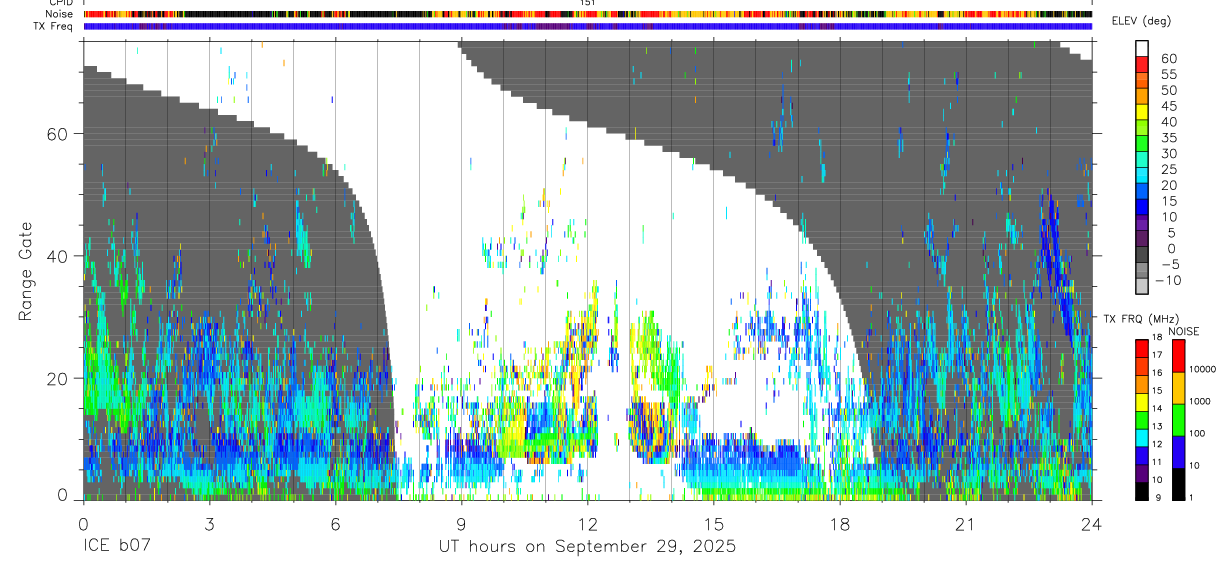Click the CPID value '151'
1228x567 pixels.
point(587,3)
